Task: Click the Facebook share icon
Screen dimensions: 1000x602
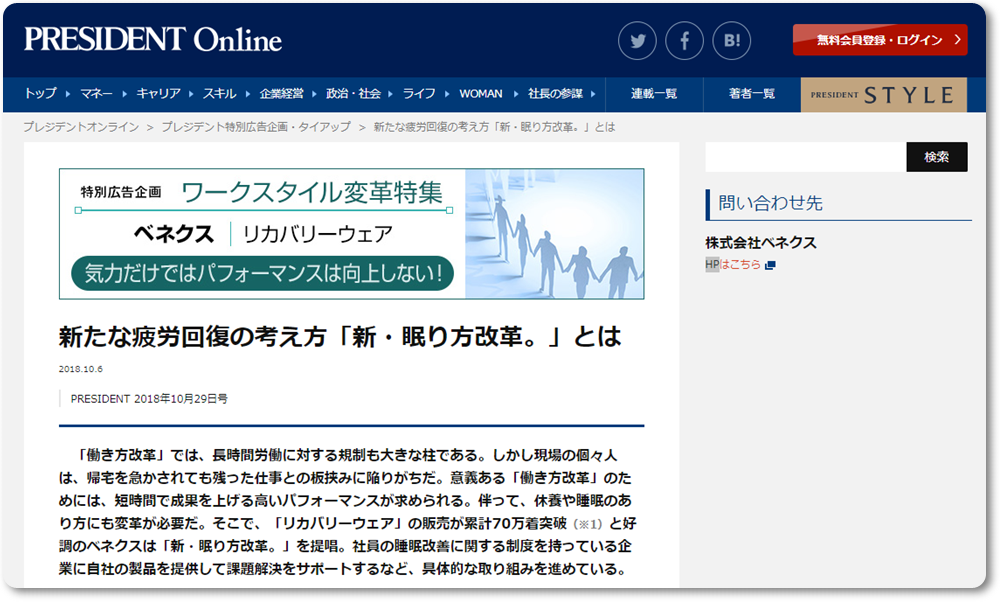Action: [684, 41]
